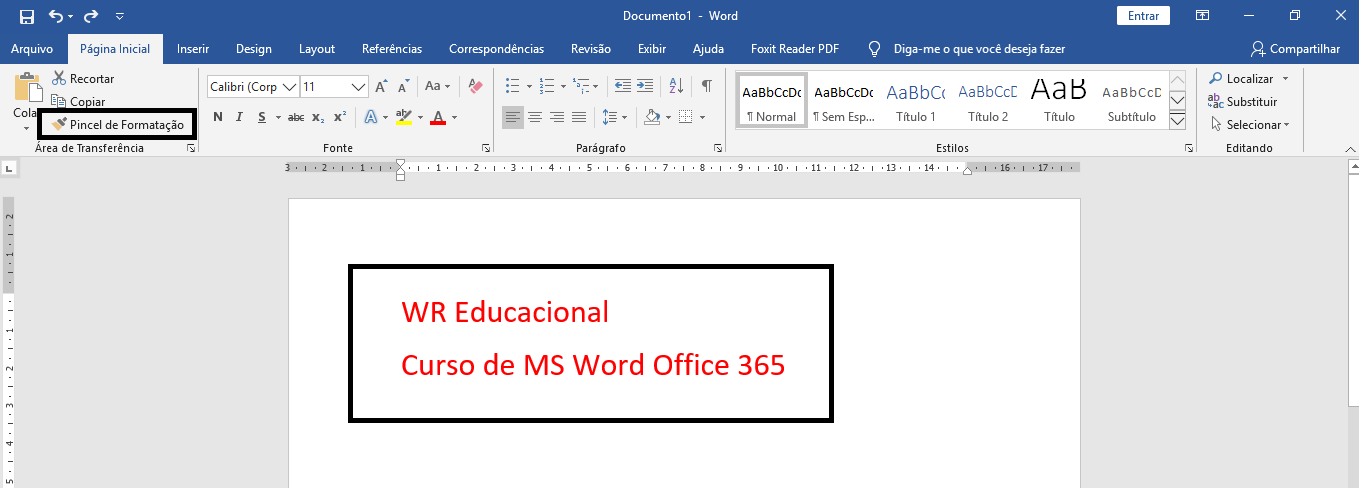Open the font name dropdown

click(290, 87)
